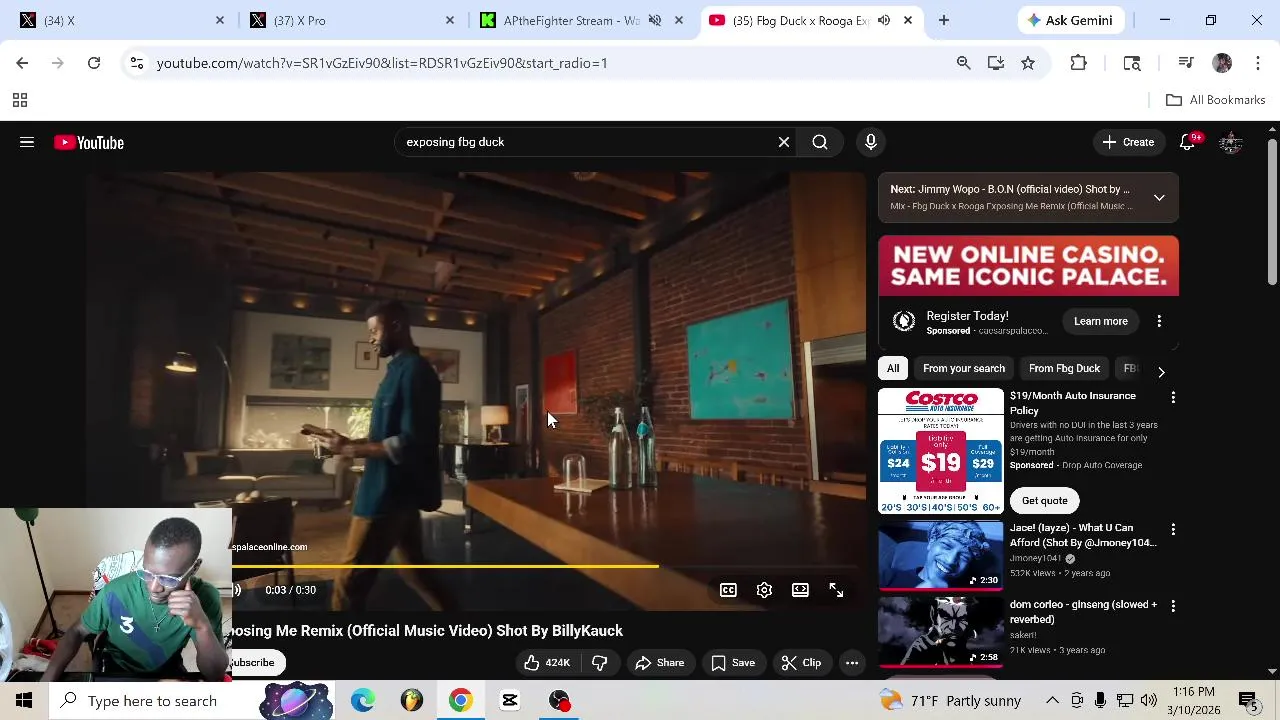Unmute the APtheFighter Stream tab audio
The image size is (1280, 720).
coord(655,20)
